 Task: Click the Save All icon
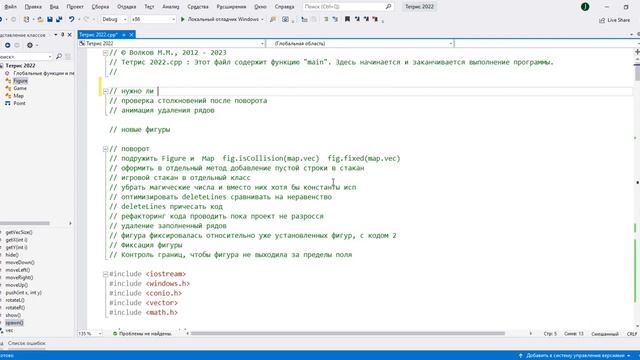pyautogui.click(x=59, y=19)
